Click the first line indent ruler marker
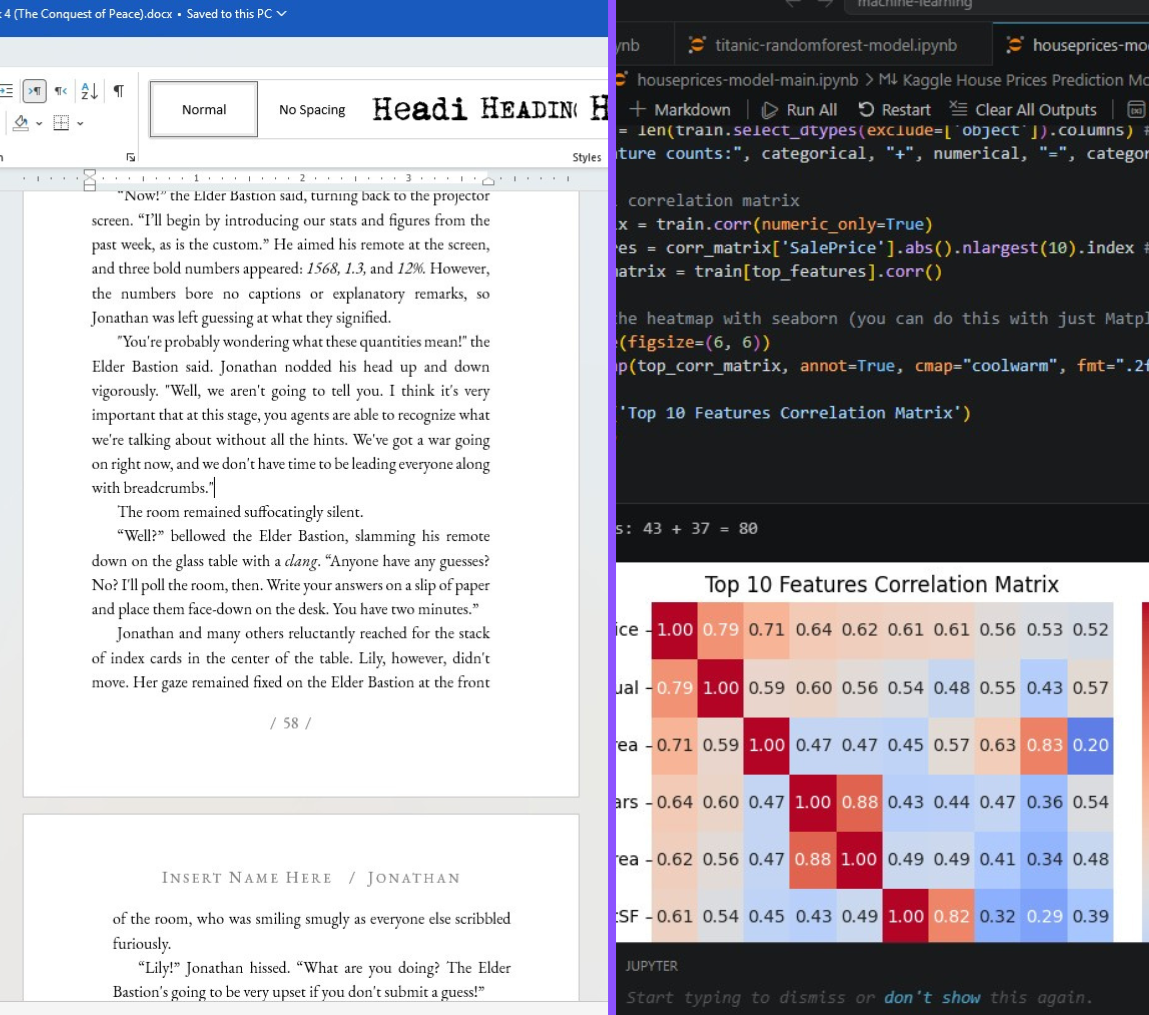Screen dimensions: 1149x1015 [89, 173]
